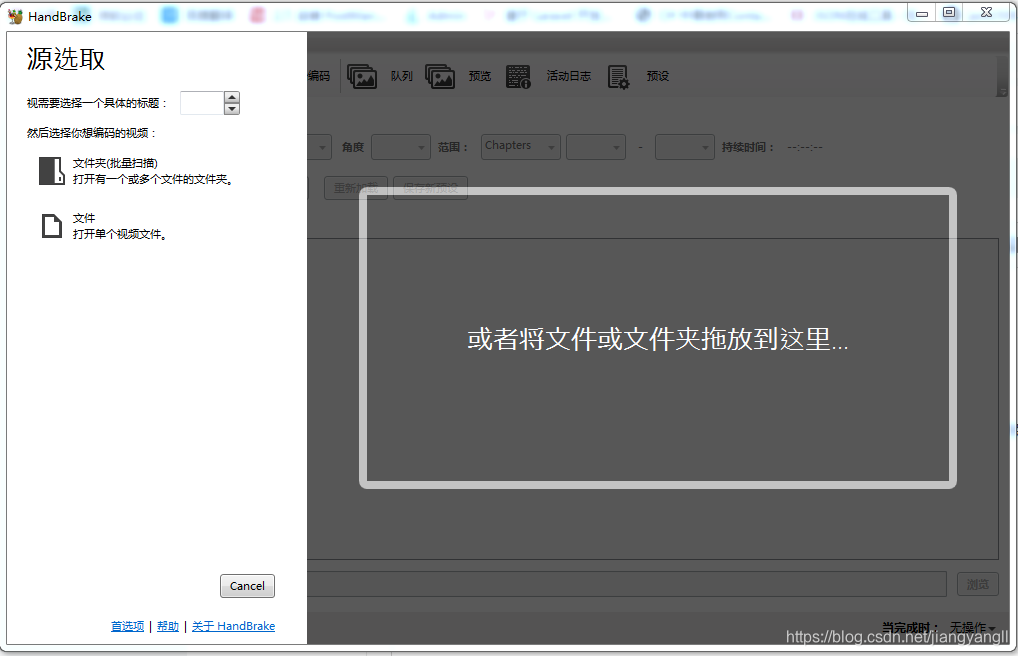Click the 重新加载 reload preset button
The height and width of the screenshot is (656, 1018).
click(356, 188)
